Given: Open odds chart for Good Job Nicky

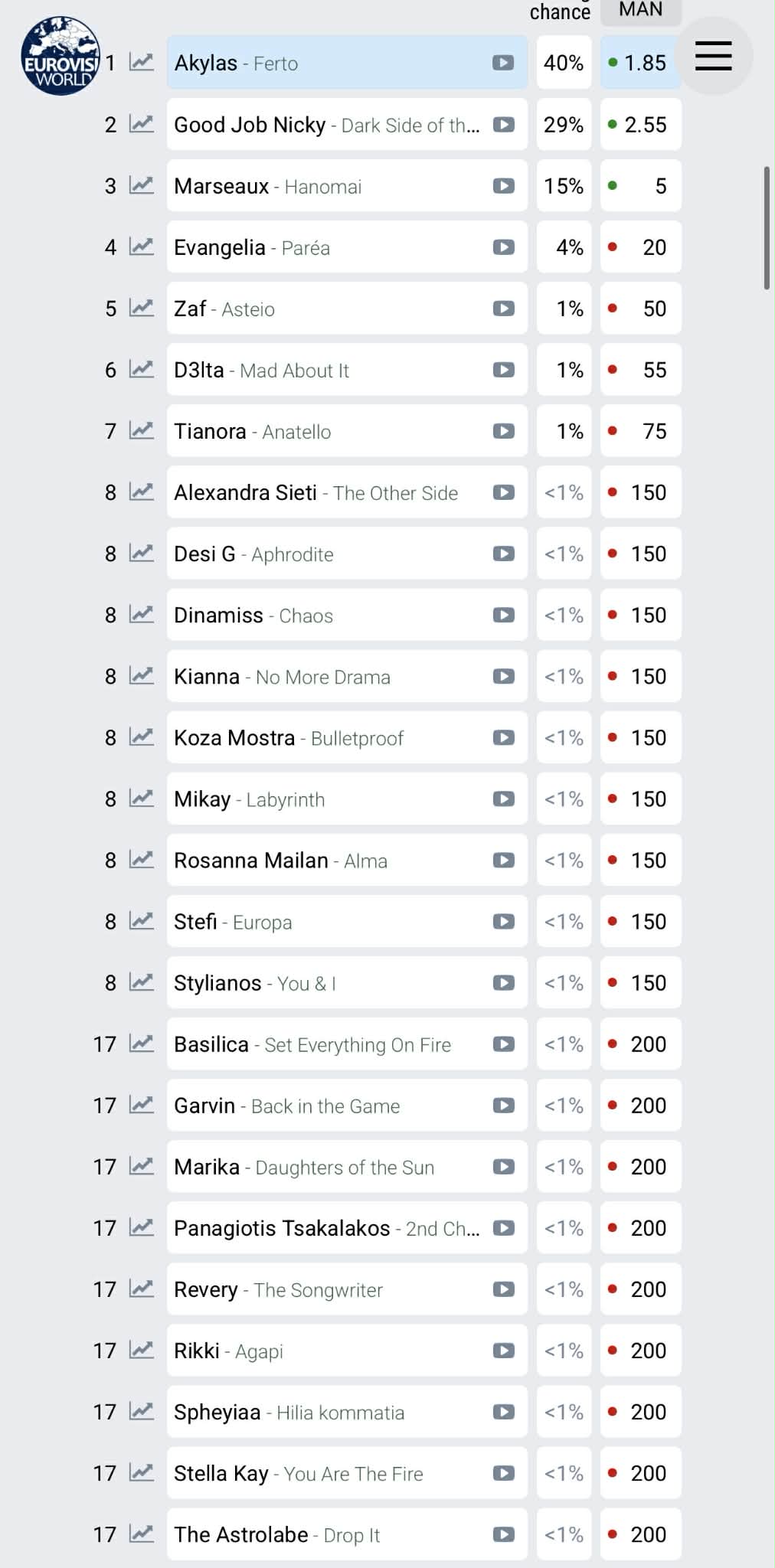Looking at the screenshot, I should [x=142, y=124].
